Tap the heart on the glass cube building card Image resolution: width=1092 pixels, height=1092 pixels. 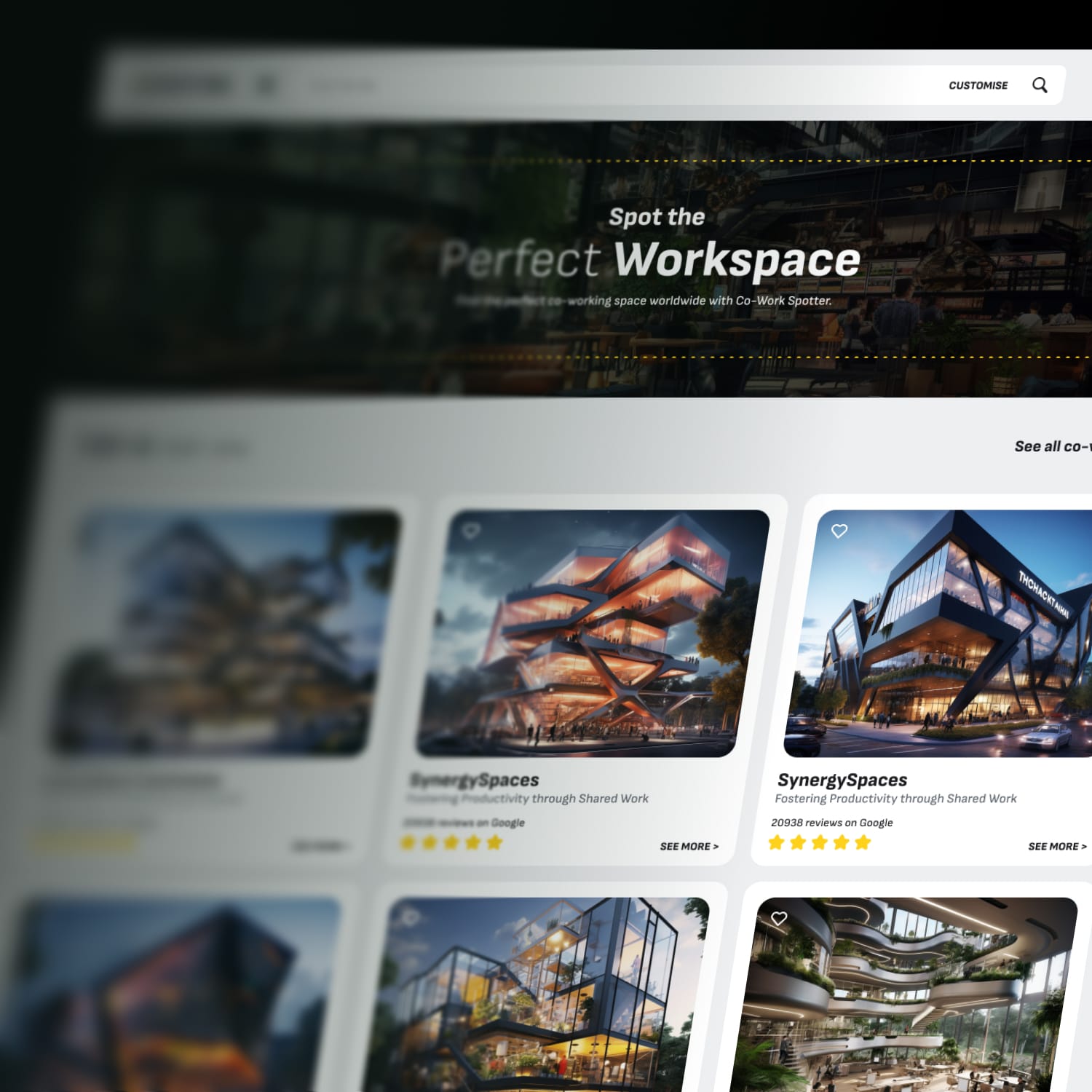pyautogui.click(x=410, y=917)
